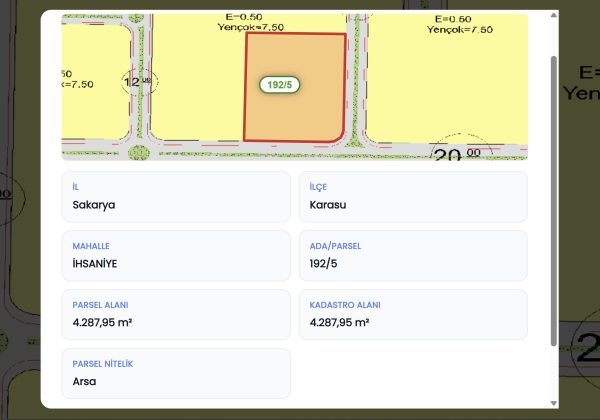Click the vertical scrollbar thumb
This screenshot has height=420, width=600.
click(x=553, y=201)
